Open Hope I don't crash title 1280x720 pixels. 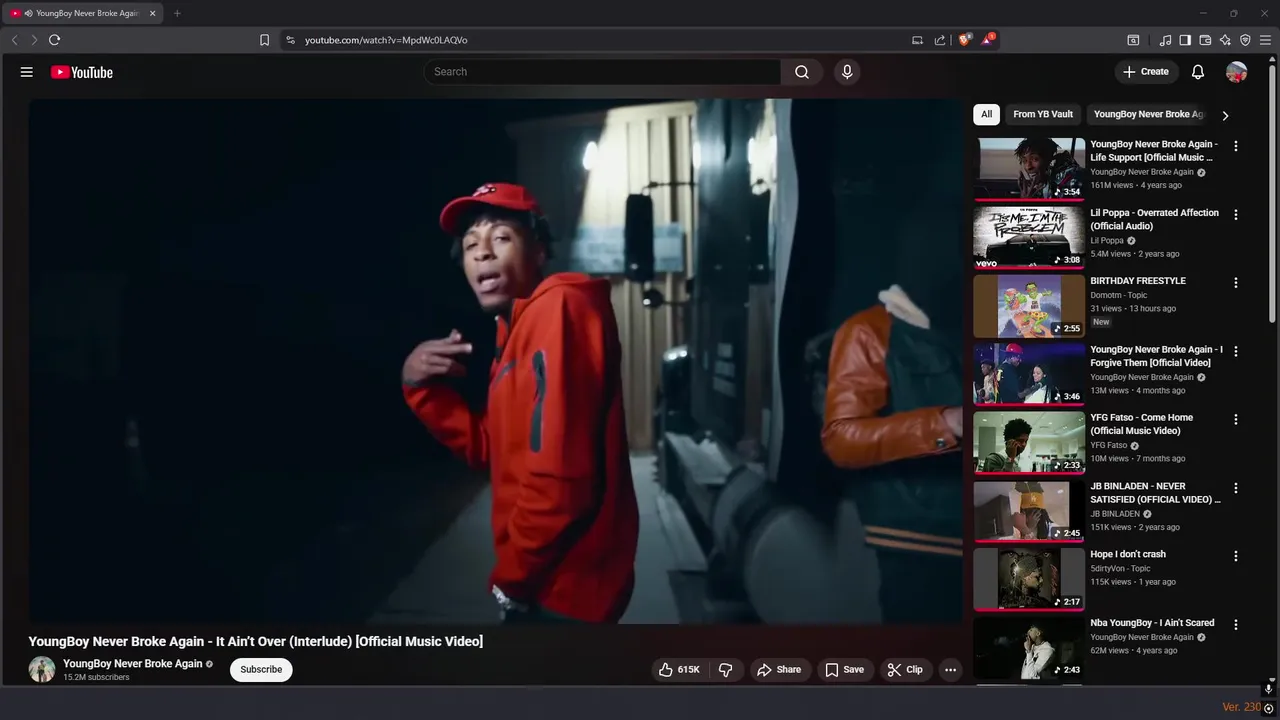[1128, 554]
